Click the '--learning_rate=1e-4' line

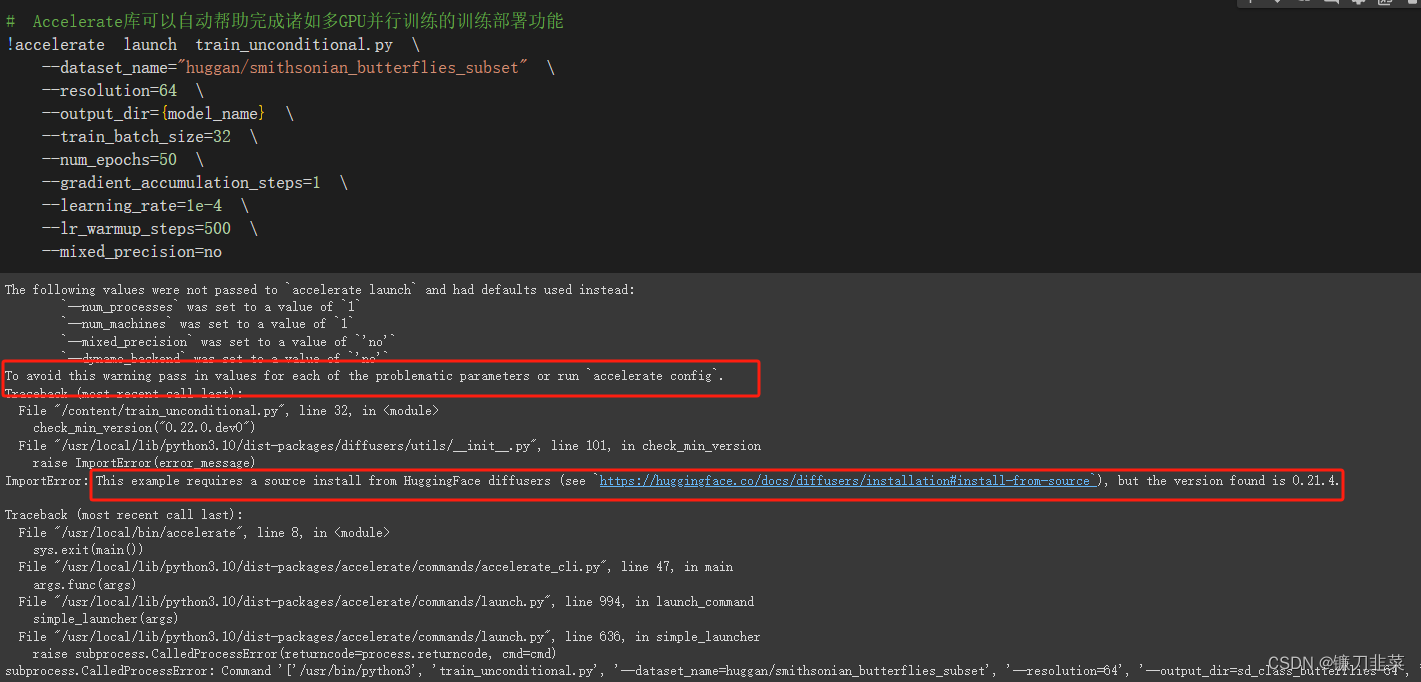(145, 206)
